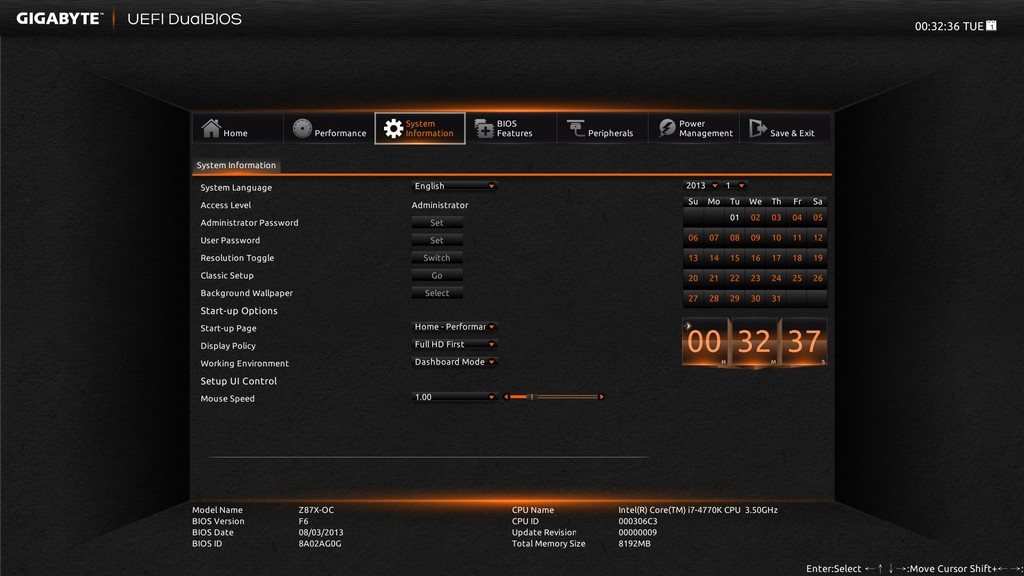
Task: Expand the Start-up Page dropdown
Action: coord(455,327)
